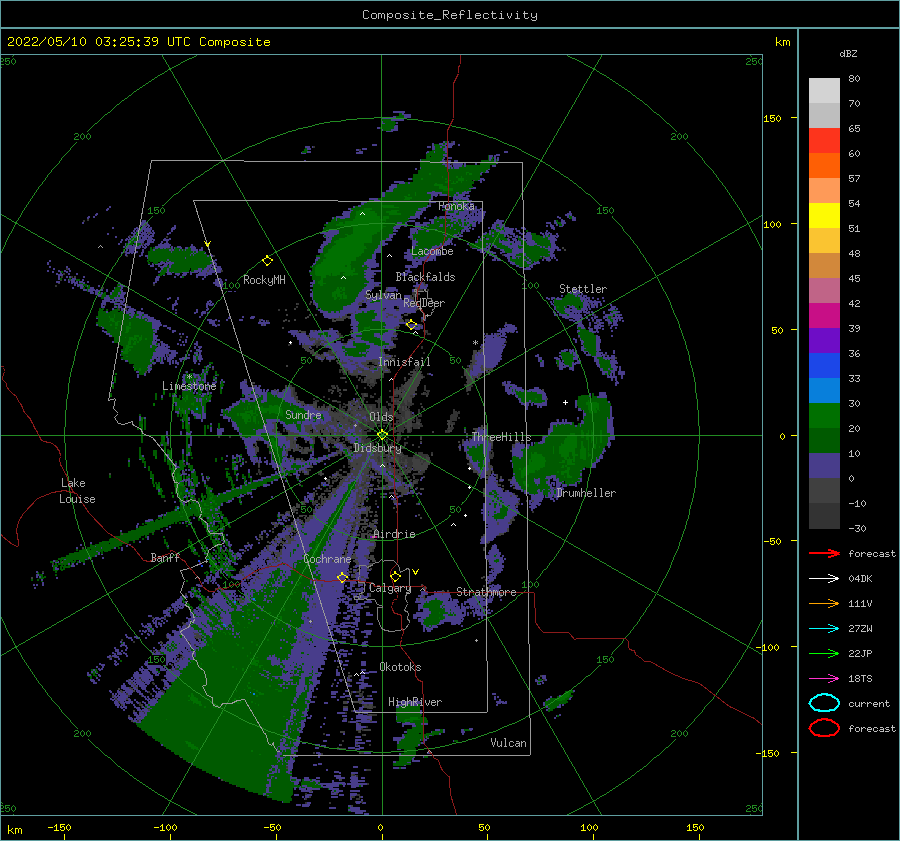Click yellow diamond marker above Calgary label
Screen dimensions: 900x841
click(395, 576)
